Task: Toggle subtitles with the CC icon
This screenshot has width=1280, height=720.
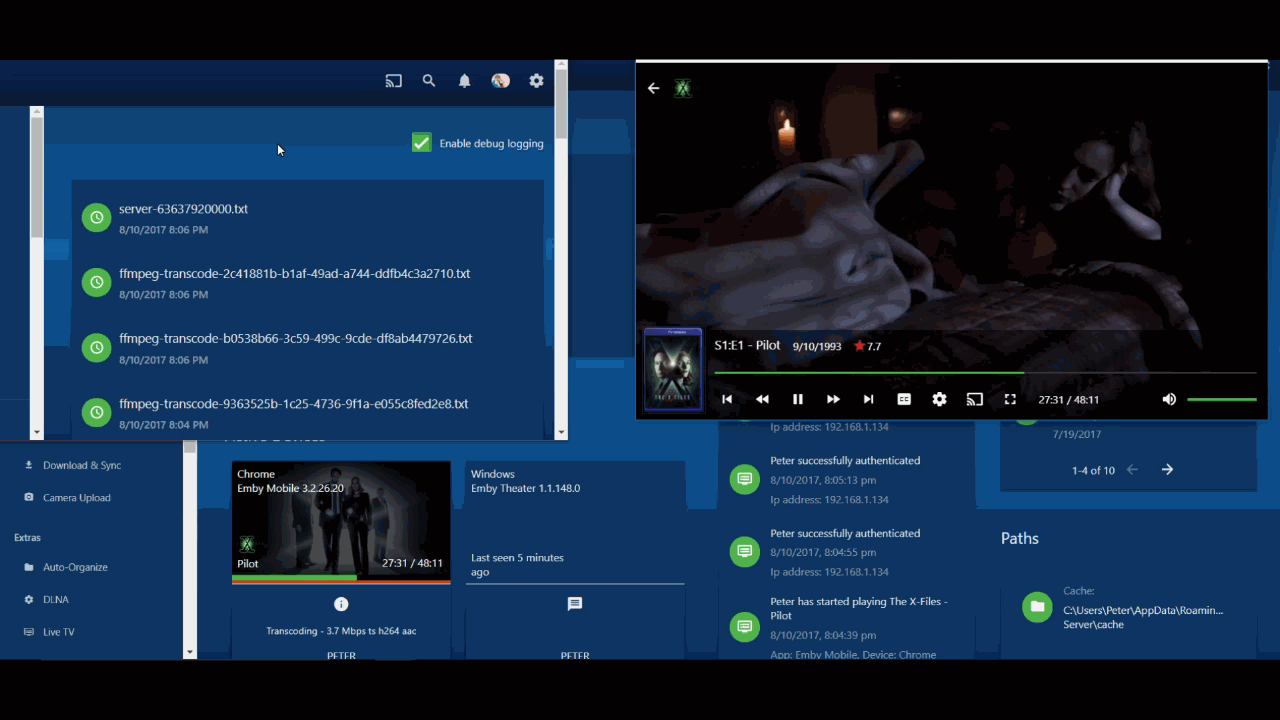Action: (904, 399)
